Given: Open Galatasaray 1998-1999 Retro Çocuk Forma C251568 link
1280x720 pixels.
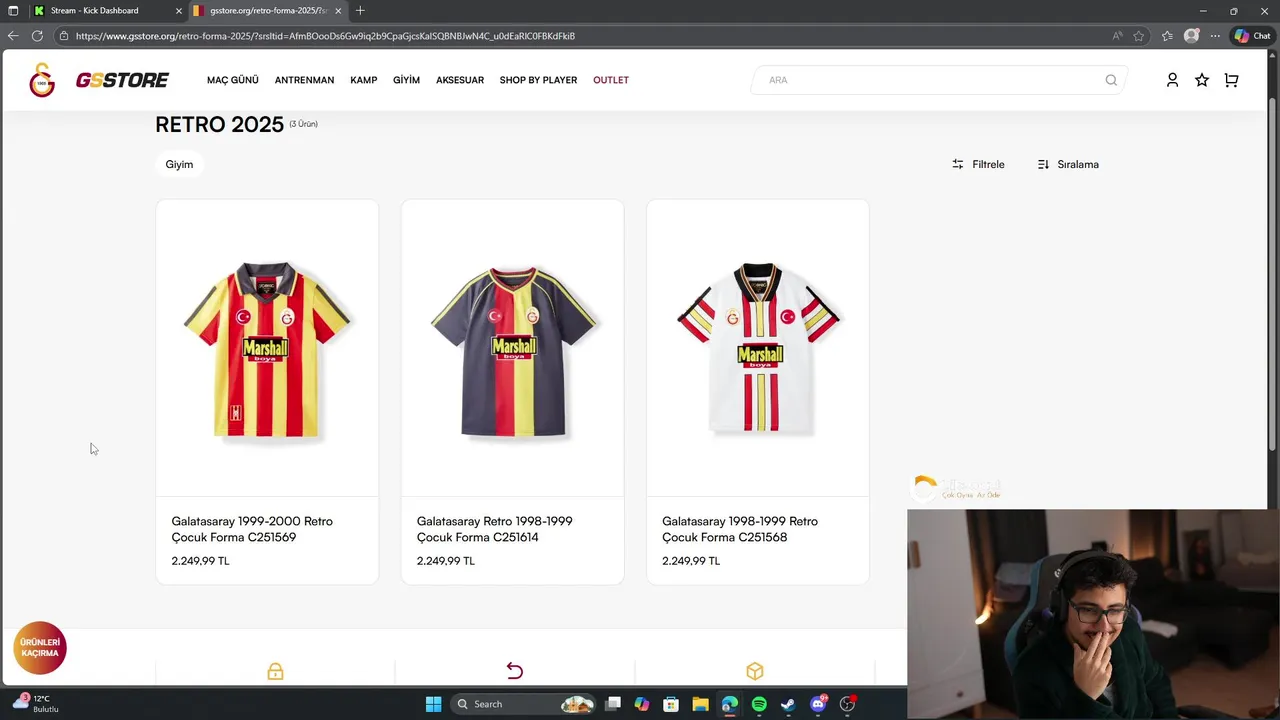Looking at the screenshot, I should [x=740, y=529].
